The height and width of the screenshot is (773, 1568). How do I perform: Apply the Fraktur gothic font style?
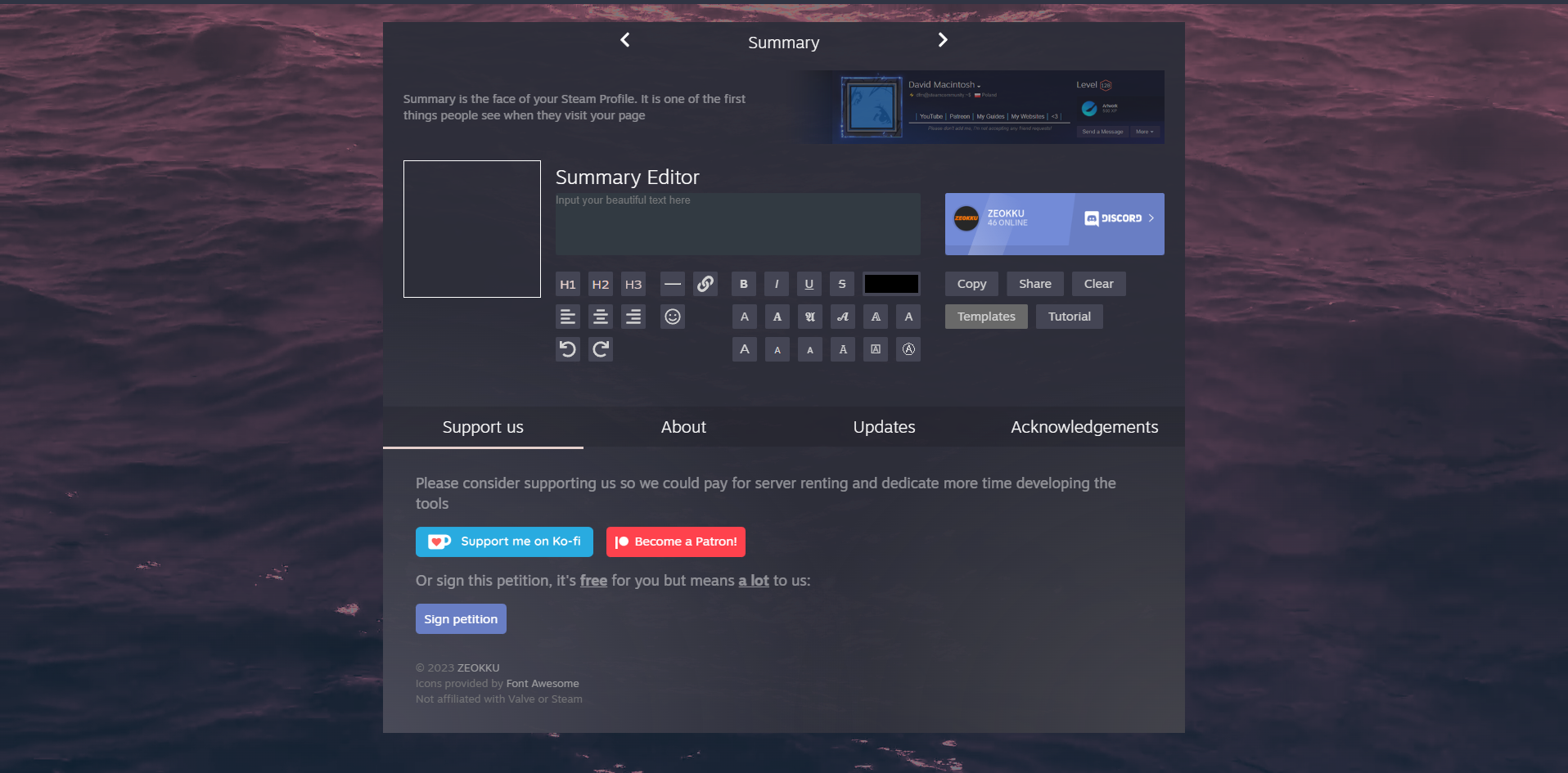[x=810, y=317]
